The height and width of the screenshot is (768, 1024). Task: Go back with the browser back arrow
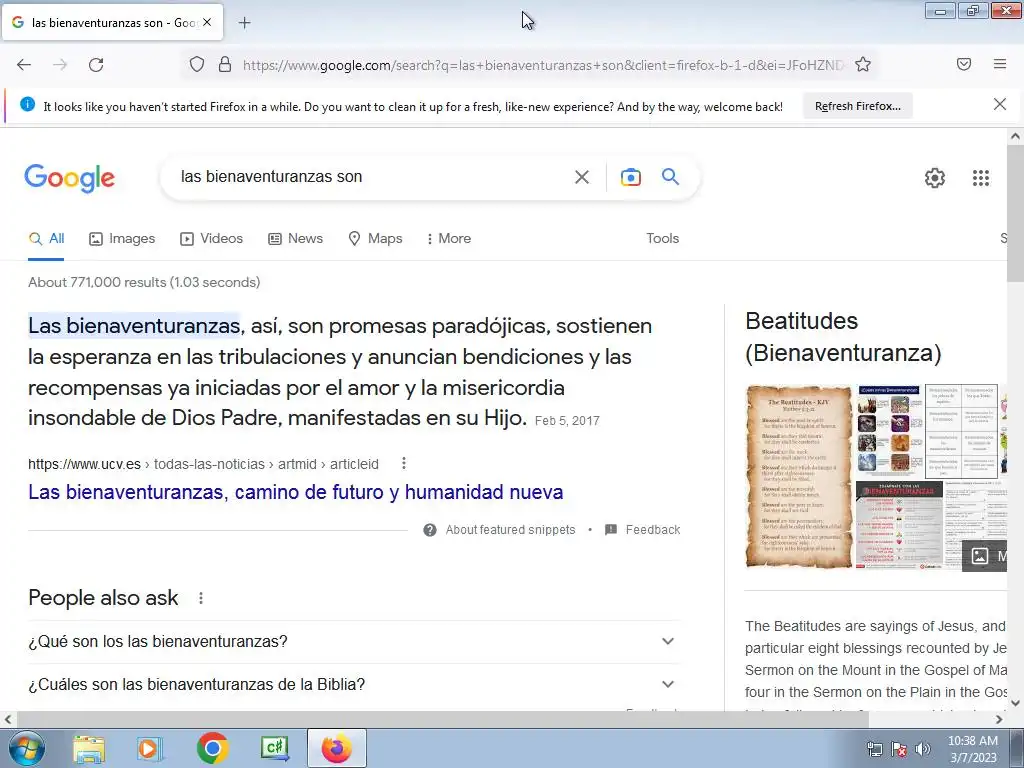tap(24, 65)
